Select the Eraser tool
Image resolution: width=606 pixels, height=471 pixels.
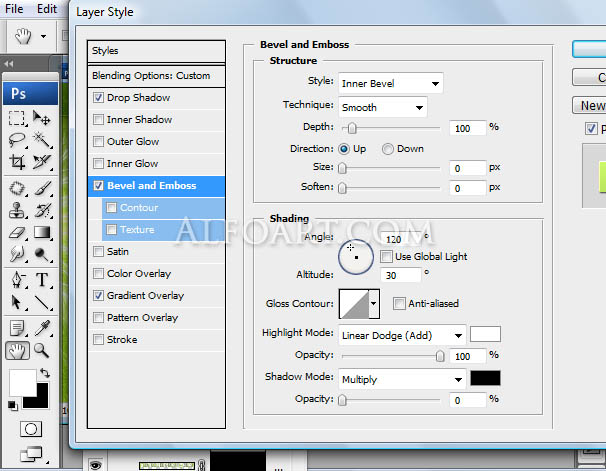[x=17, y=233]
